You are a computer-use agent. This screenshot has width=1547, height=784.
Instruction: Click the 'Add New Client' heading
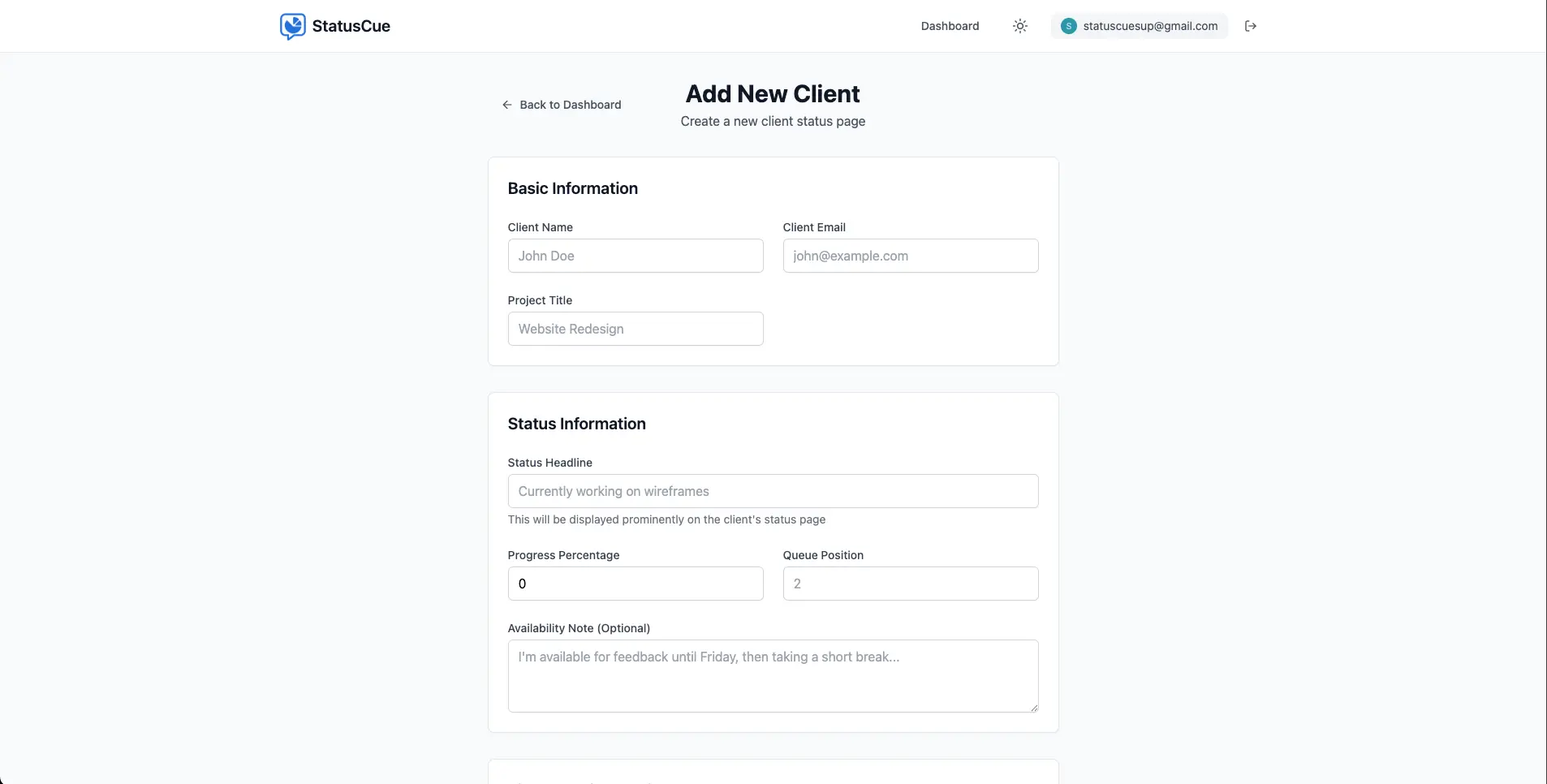[x=773, y=94]
